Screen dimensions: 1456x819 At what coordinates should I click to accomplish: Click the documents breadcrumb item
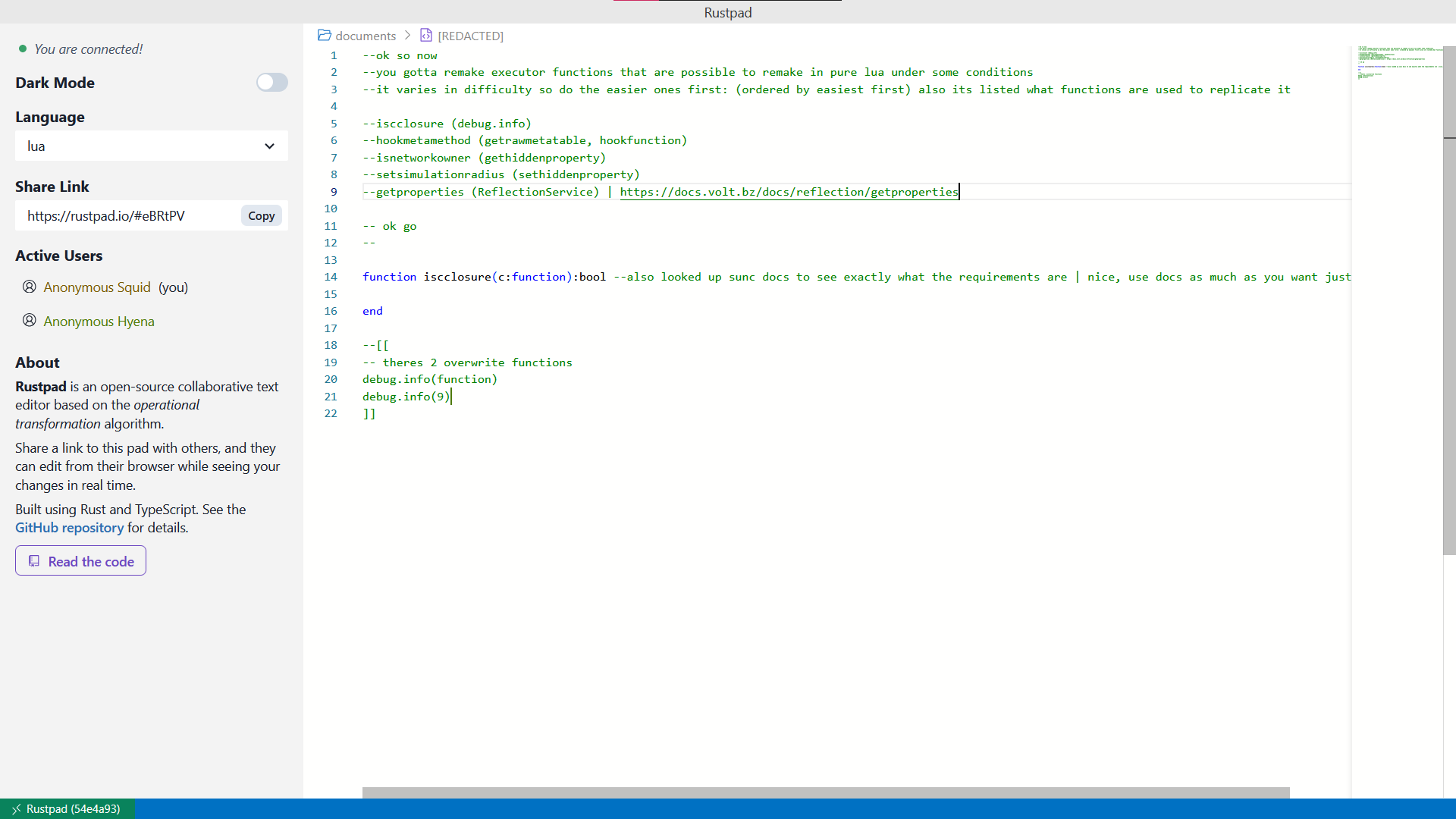[366, 36]
